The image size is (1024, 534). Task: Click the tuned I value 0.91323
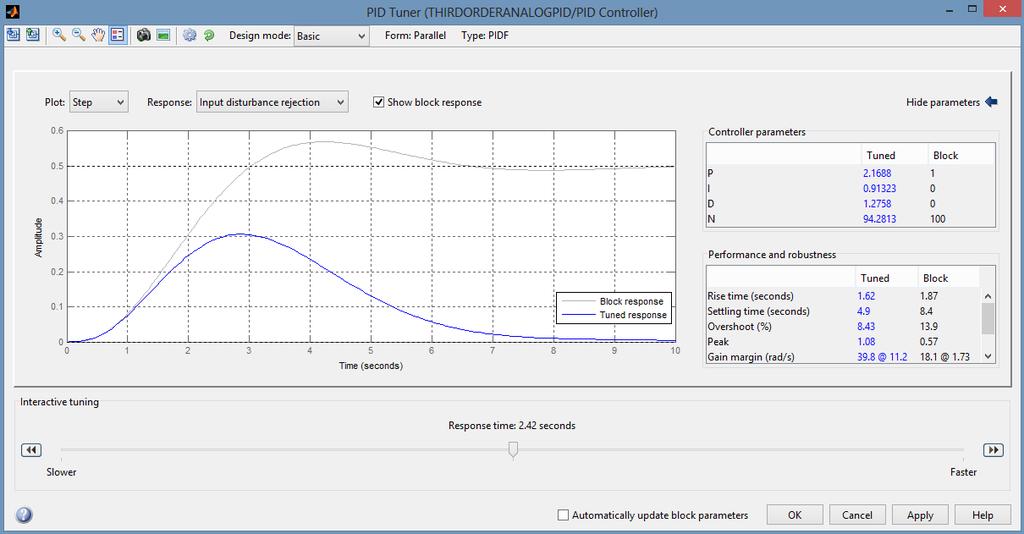[x=880, y=188]
